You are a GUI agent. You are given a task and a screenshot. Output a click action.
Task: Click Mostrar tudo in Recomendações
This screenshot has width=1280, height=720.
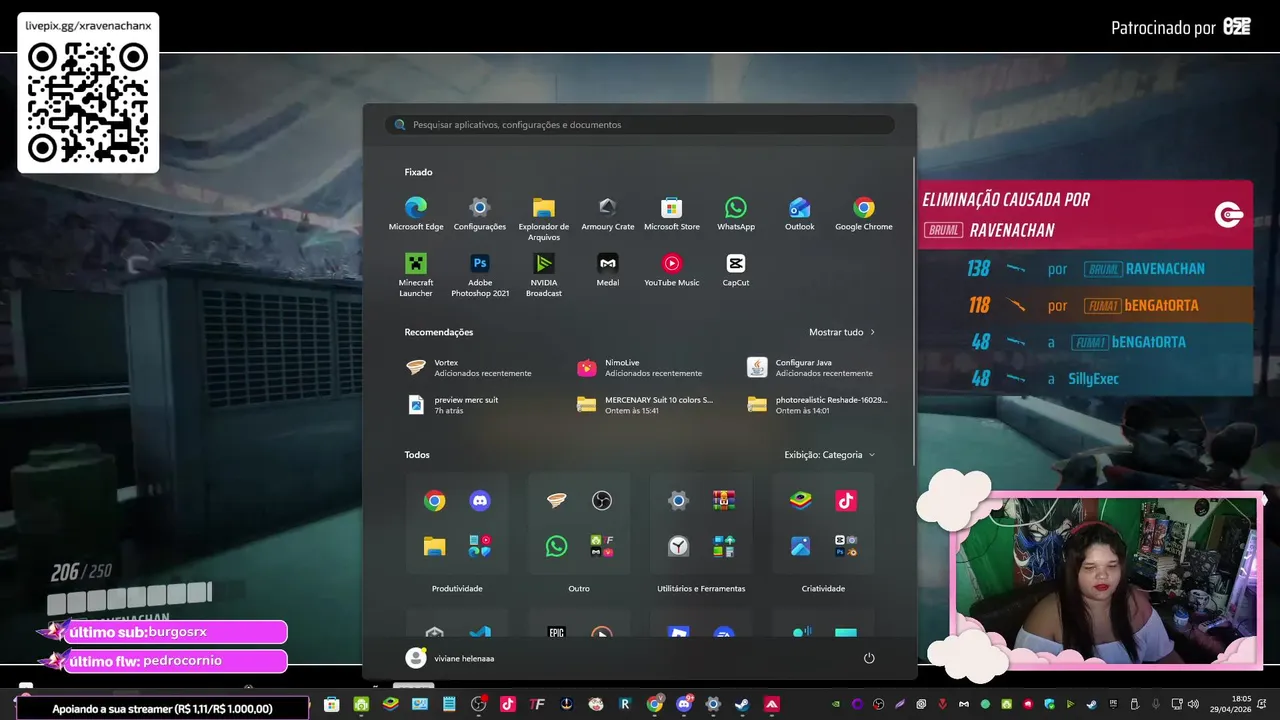pos(842,332)
